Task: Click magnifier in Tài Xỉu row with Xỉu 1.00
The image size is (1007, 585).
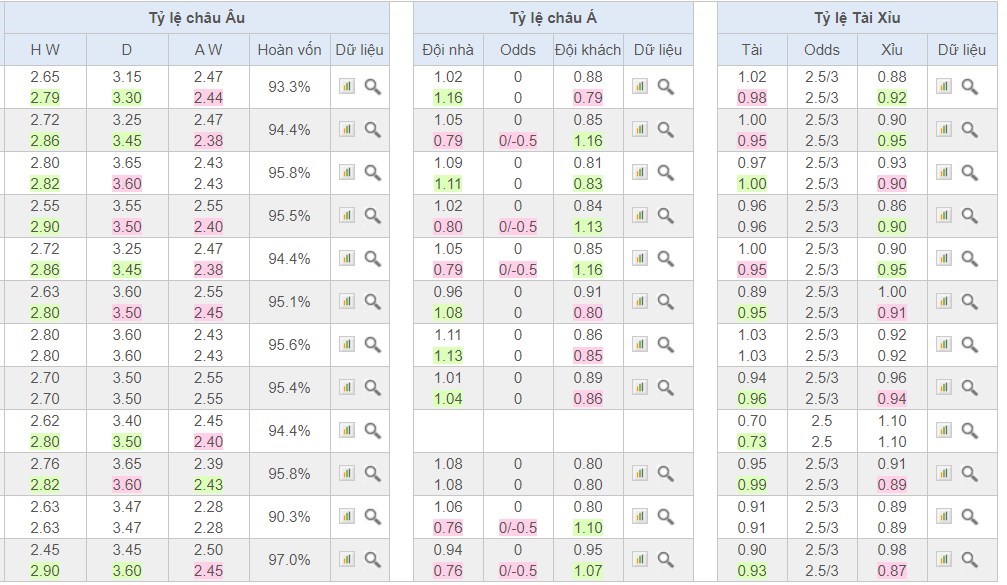Action: click(969, 302)
